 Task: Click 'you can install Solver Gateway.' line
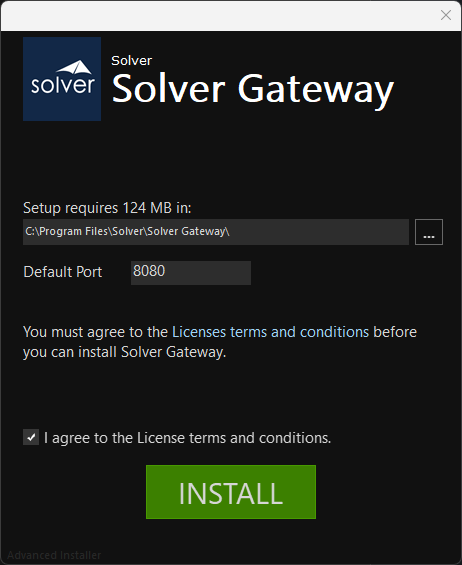click(125, 352)
